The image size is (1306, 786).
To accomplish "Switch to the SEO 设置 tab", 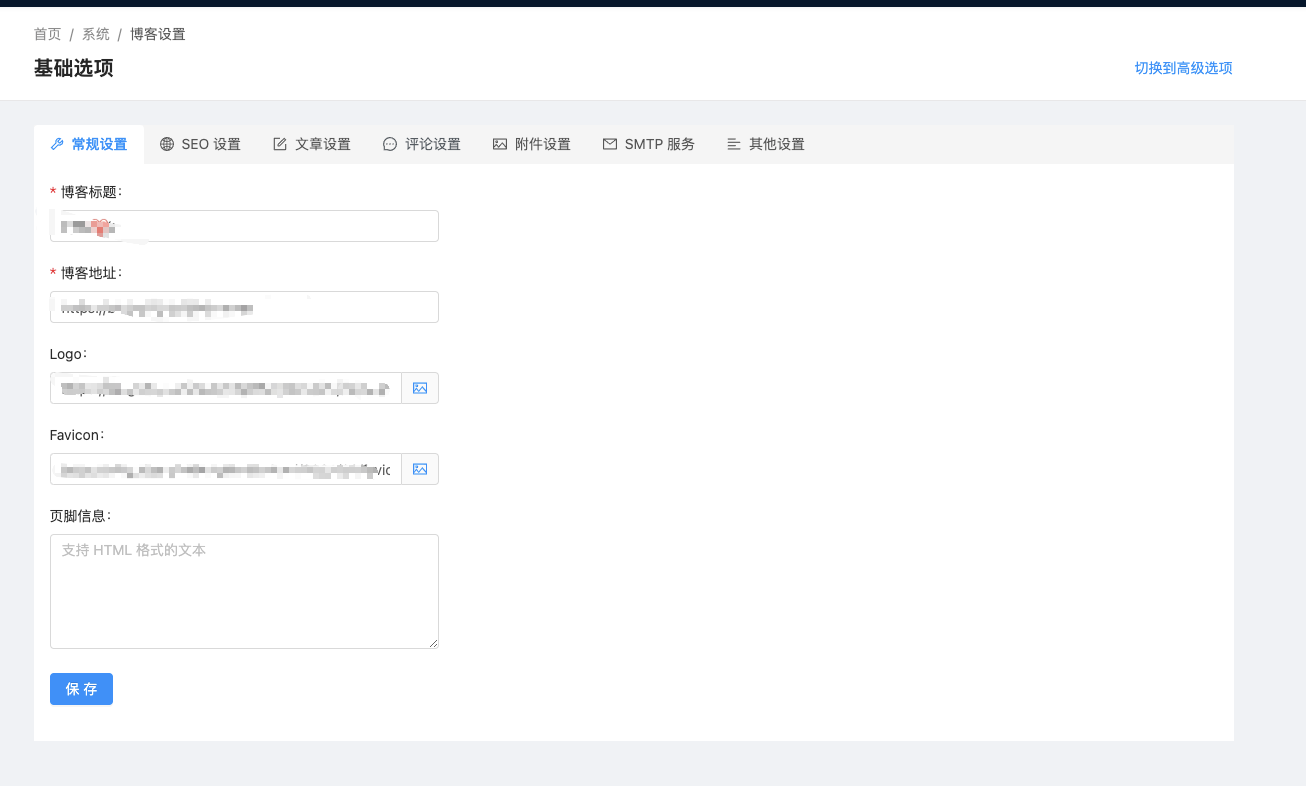I will pos(200,144).
